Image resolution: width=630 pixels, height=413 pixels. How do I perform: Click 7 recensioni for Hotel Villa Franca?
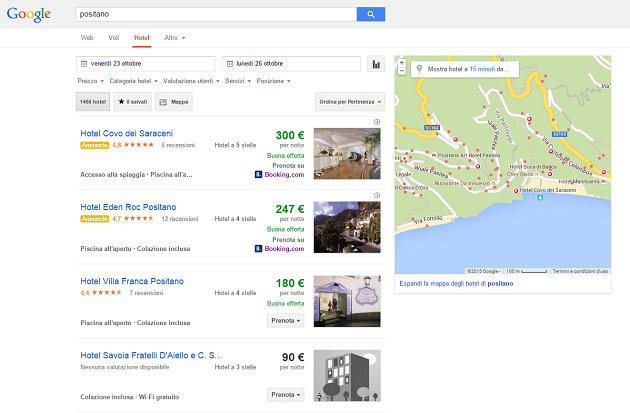[146, 293]
